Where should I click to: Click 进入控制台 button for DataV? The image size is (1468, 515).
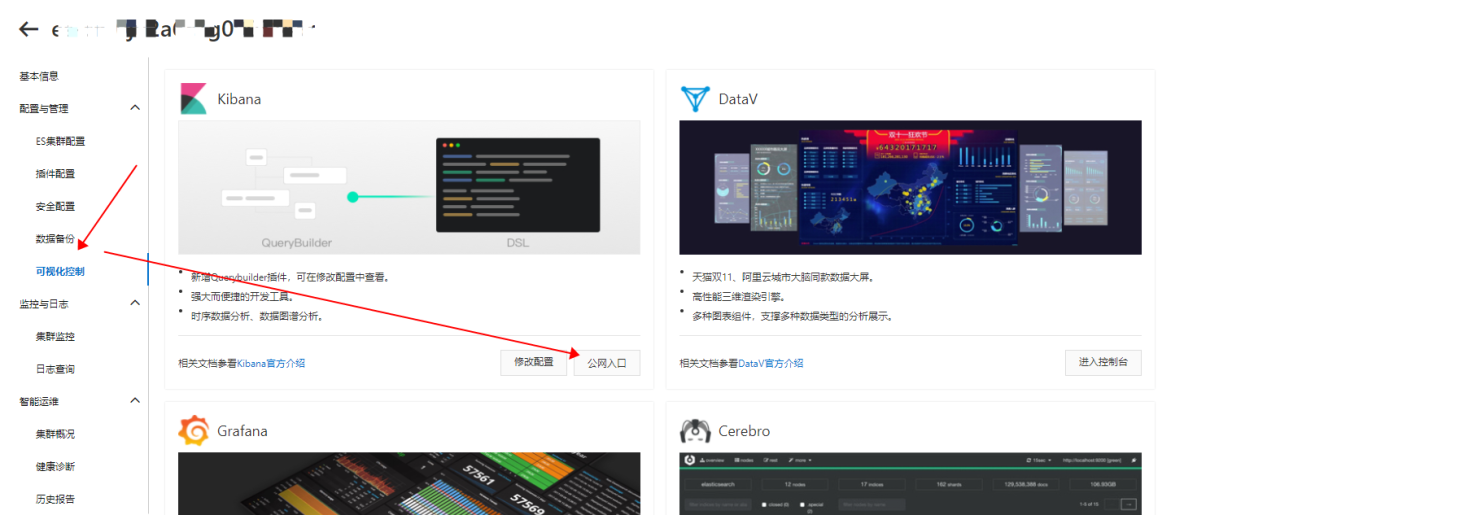point(1103,362)
